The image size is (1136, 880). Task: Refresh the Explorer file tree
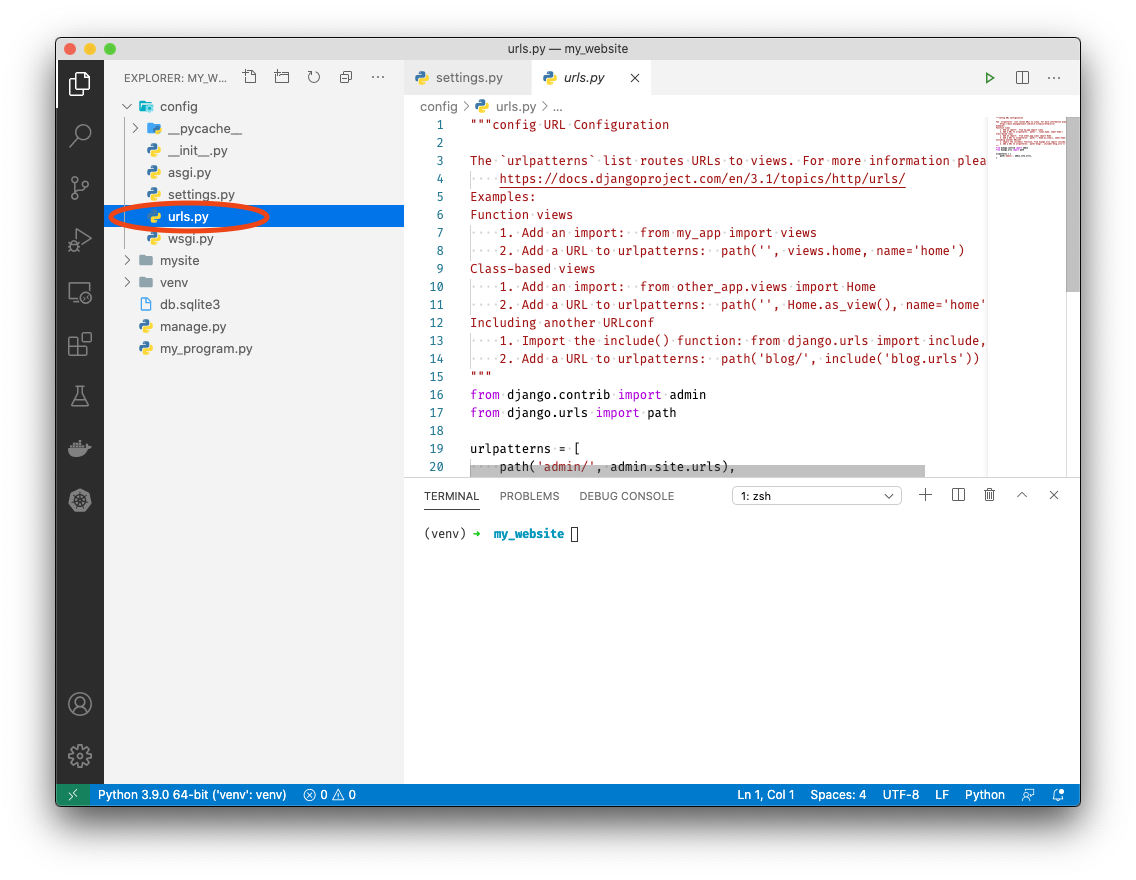click(314, 77)
